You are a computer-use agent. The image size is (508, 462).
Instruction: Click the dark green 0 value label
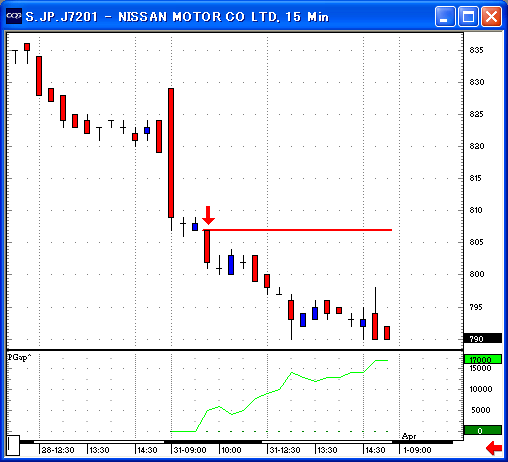(x=483, y=430)
